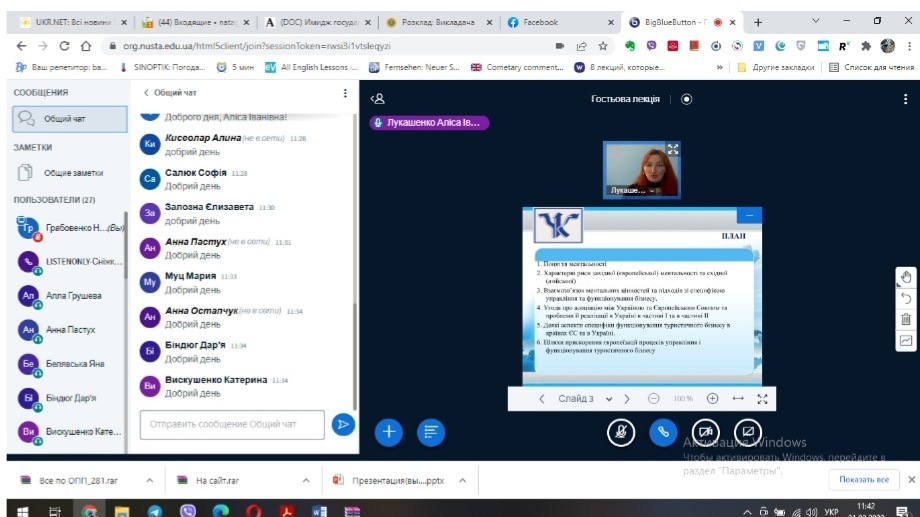Open the blue plus actions menu

pos(388,431)
